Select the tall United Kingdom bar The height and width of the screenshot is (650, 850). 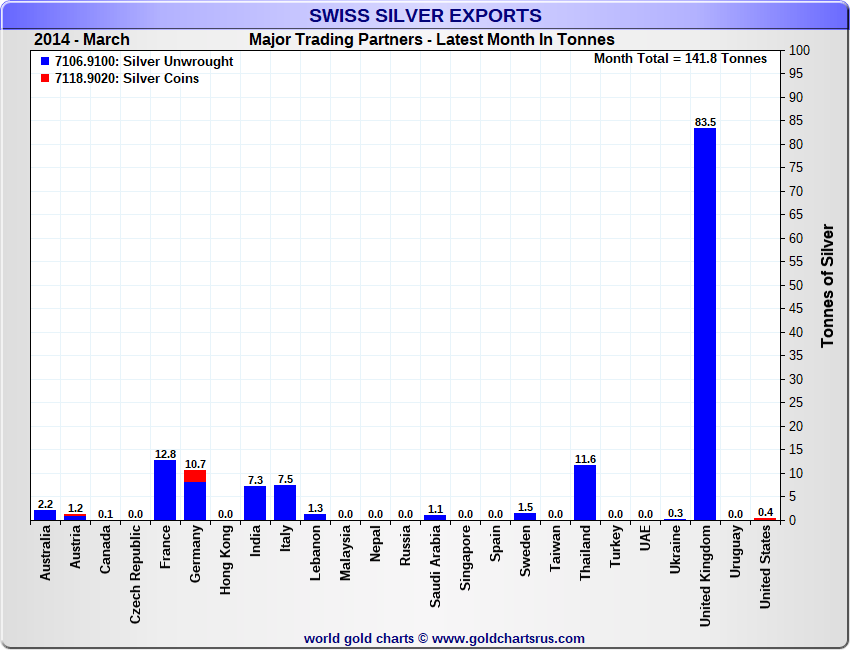pyautogui.click(x=705, y=324)
